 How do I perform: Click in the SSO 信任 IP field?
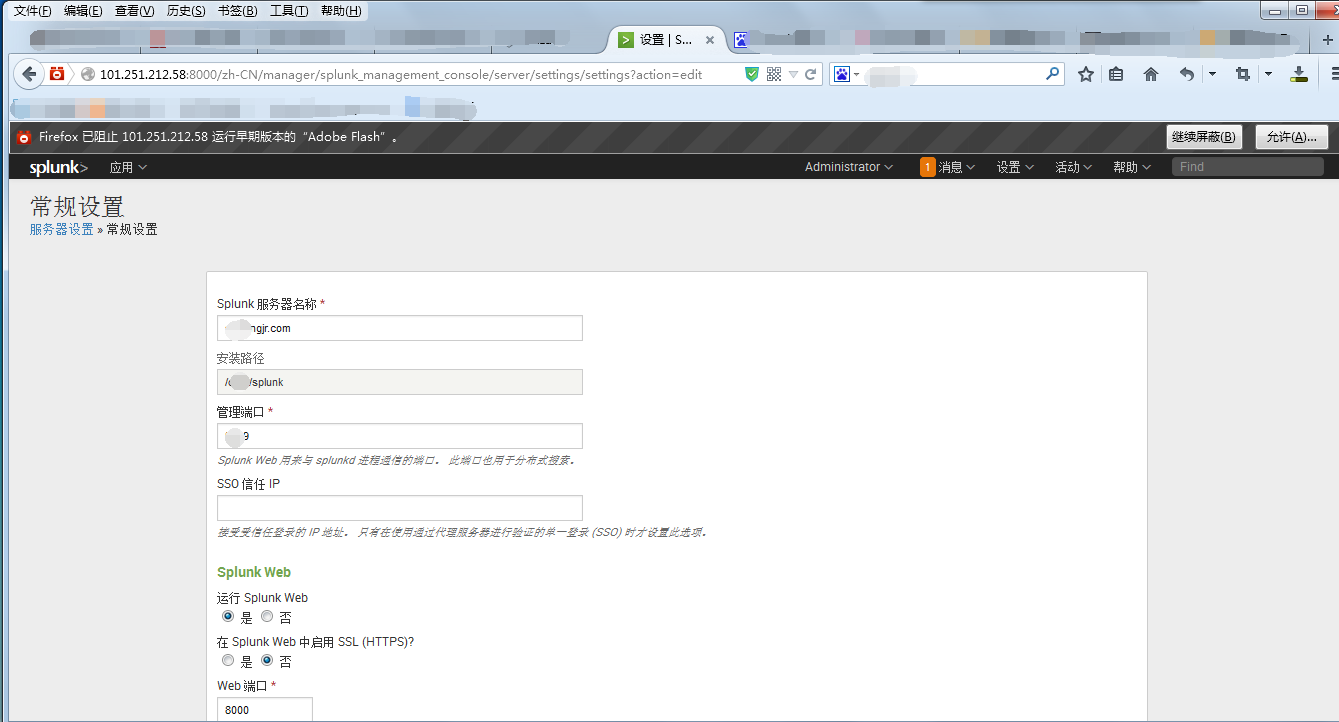coord(400,508)
